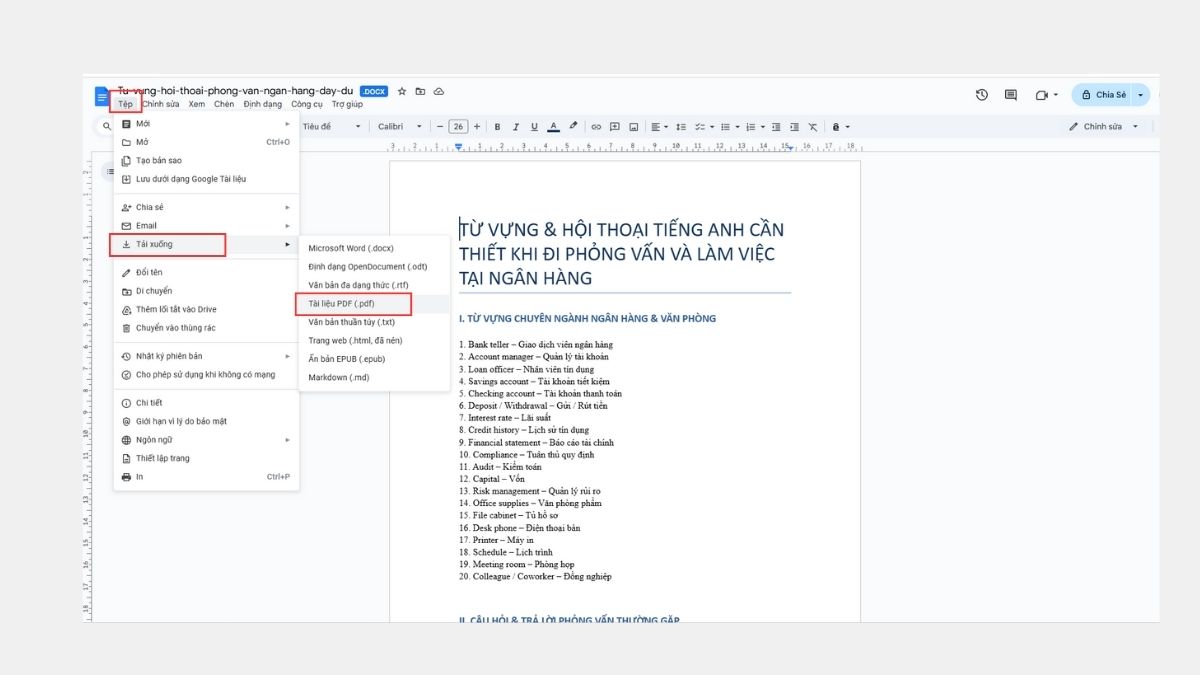Click the cloud save status icon
Screen dimensions: 1200x675
(439, 91)
